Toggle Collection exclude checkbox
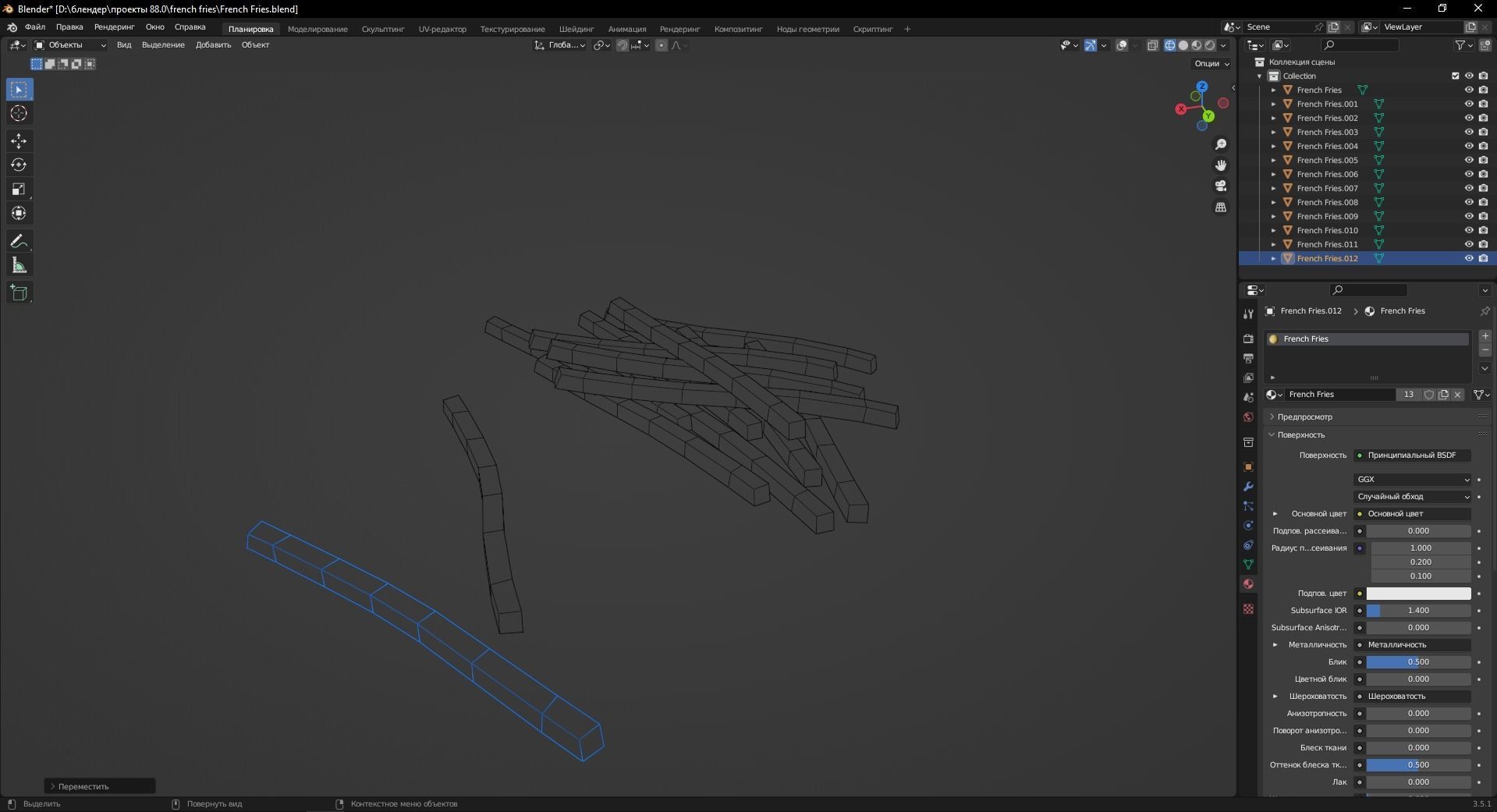Screen dimensions: 1497x812 [1455, 76]
